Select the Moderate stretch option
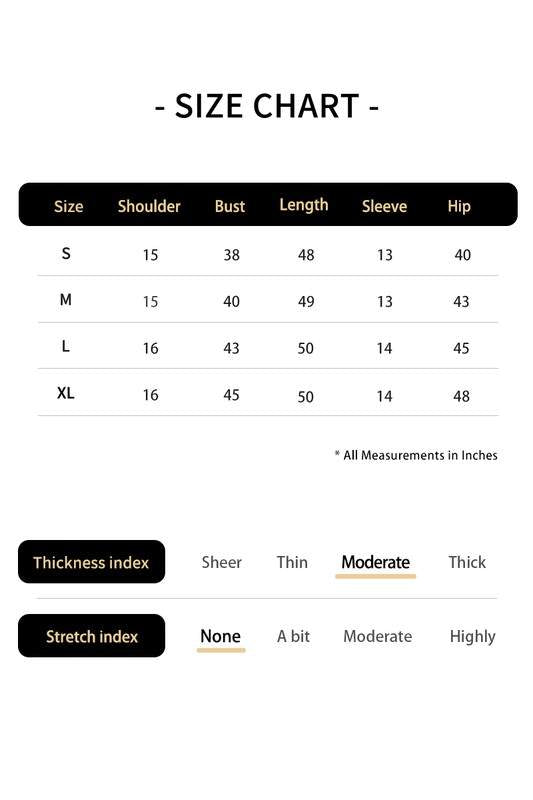 [377, 636]
